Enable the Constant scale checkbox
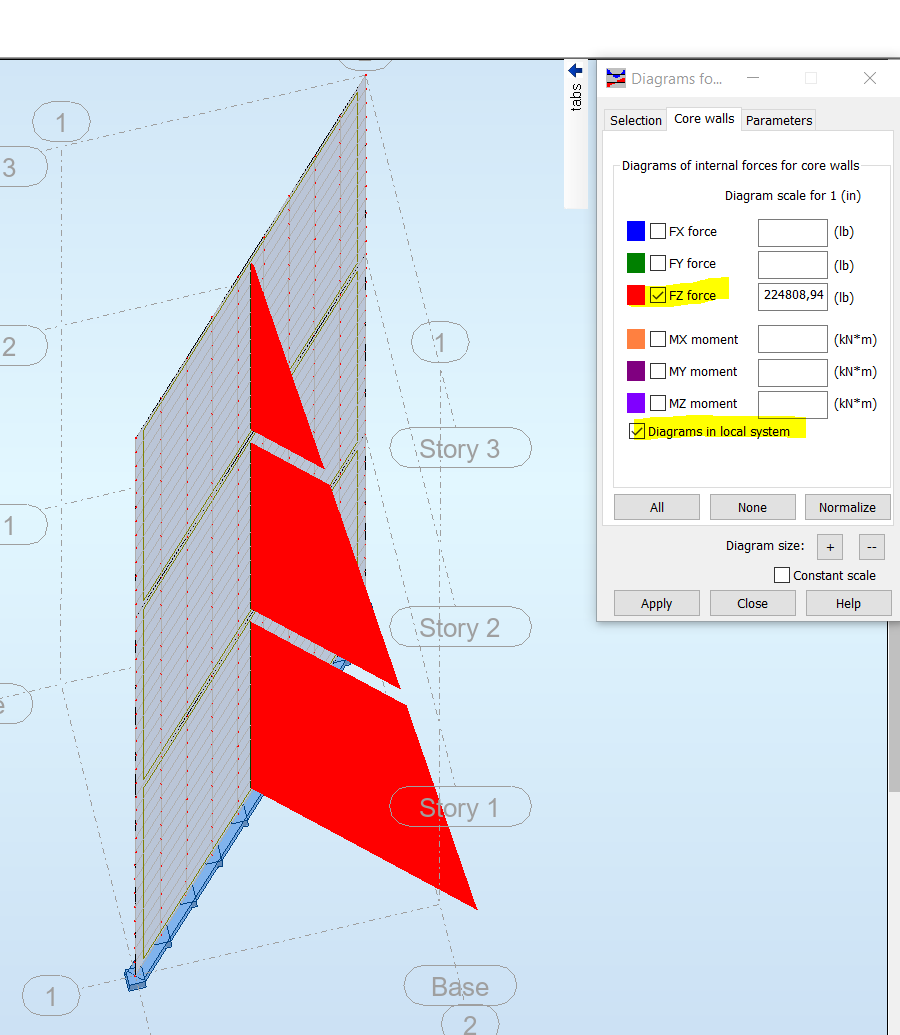The width and height of the screenshot is (900, 1035). pyautogui.click(x=782, y=575)
